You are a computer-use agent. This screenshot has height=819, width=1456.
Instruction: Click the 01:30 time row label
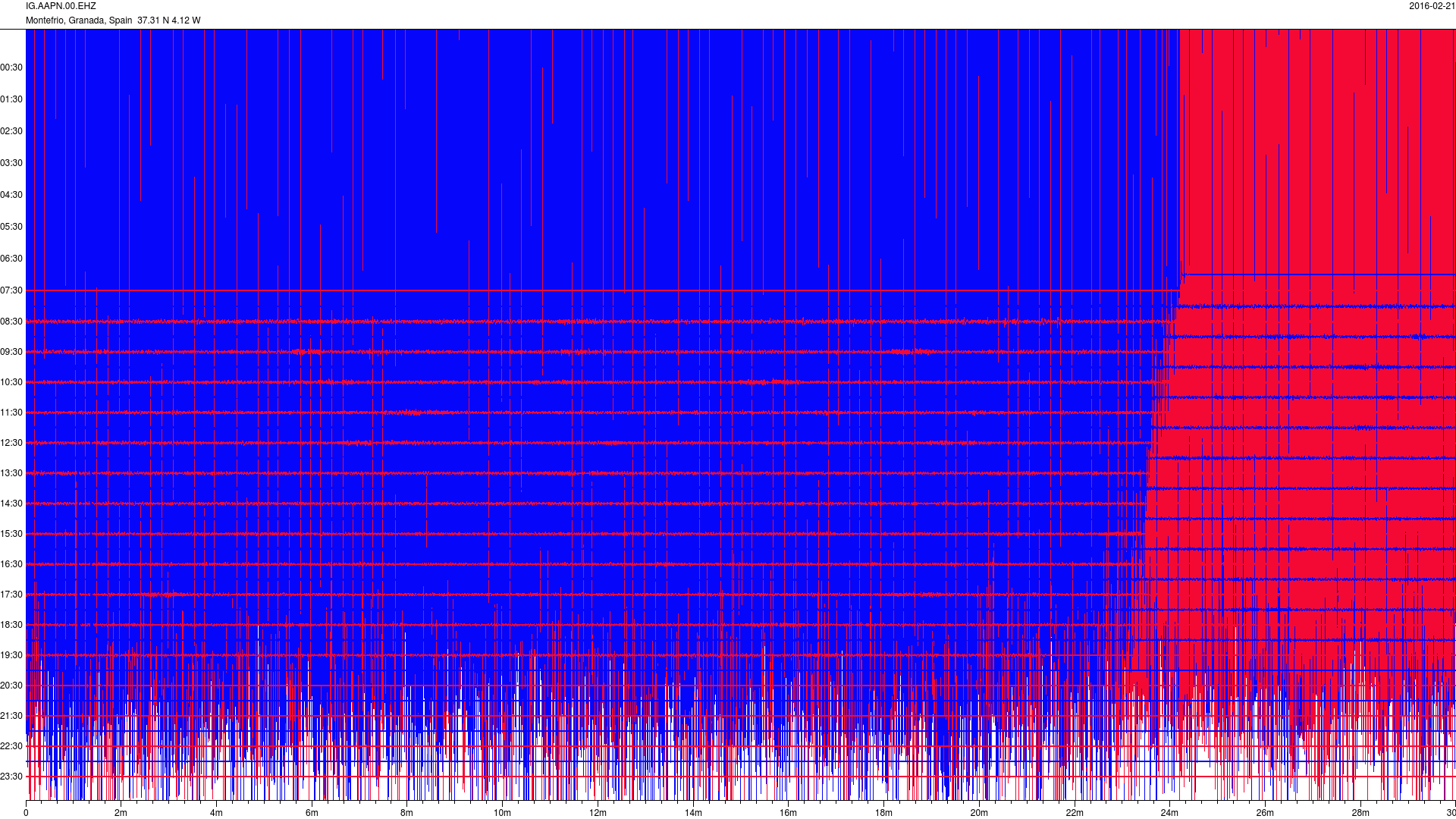point(11,99)
